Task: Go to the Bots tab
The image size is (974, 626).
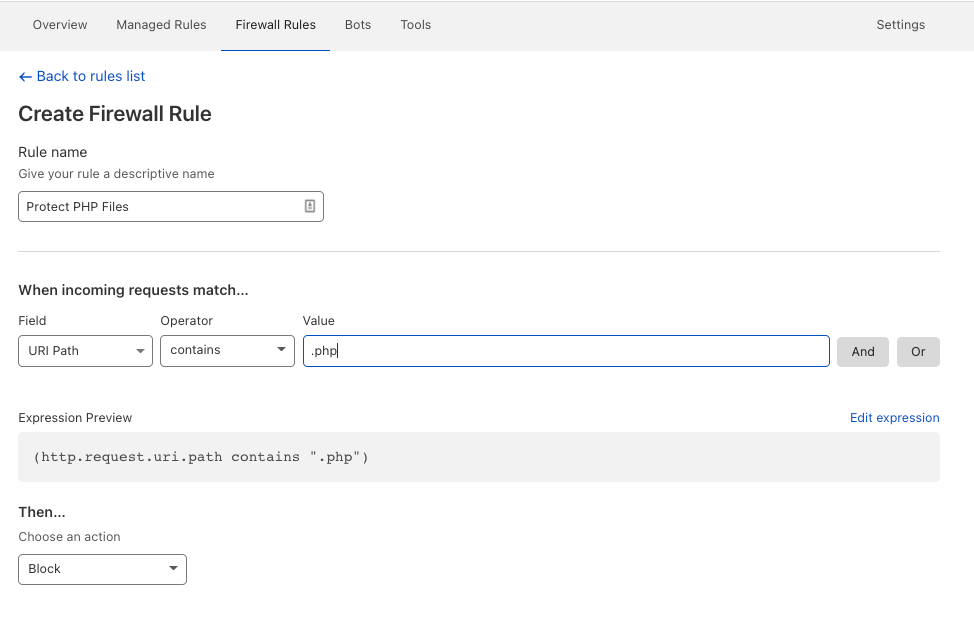Action: click(358, 25)
